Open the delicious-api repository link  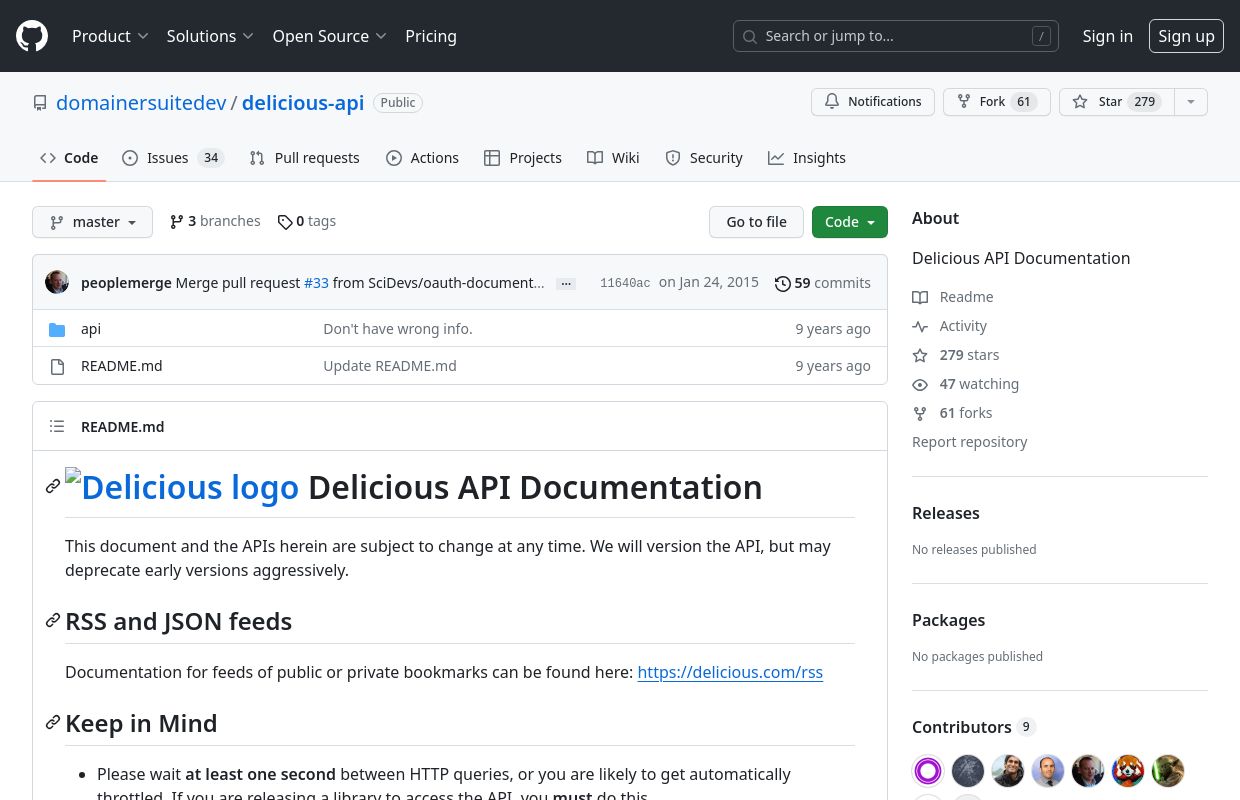click(x=303, y=103)
